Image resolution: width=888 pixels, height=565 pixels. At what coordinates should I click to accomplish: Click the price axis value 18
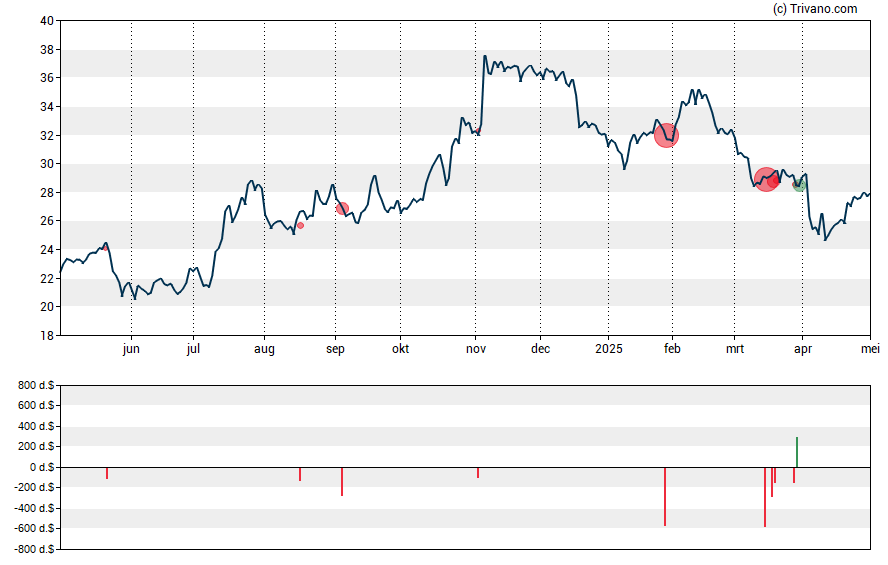47,336
